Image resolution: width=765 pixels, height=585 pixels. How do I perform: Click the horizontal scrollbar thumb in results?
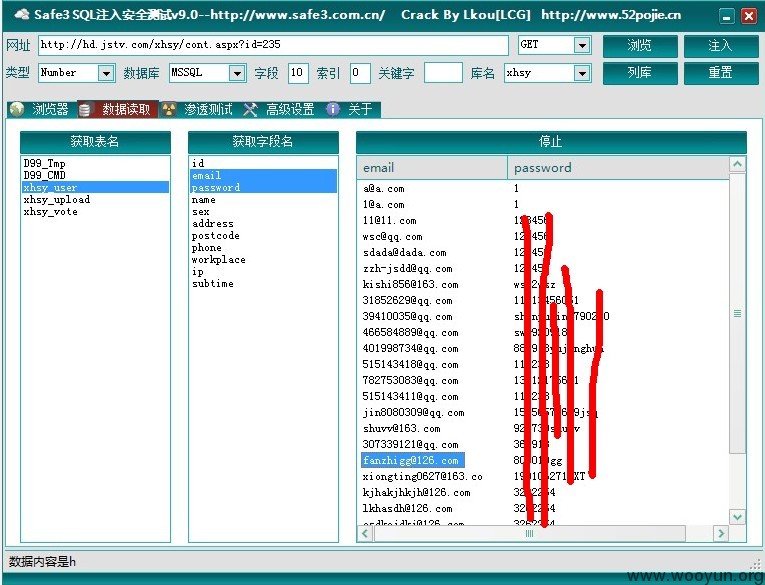pos(529,533)
